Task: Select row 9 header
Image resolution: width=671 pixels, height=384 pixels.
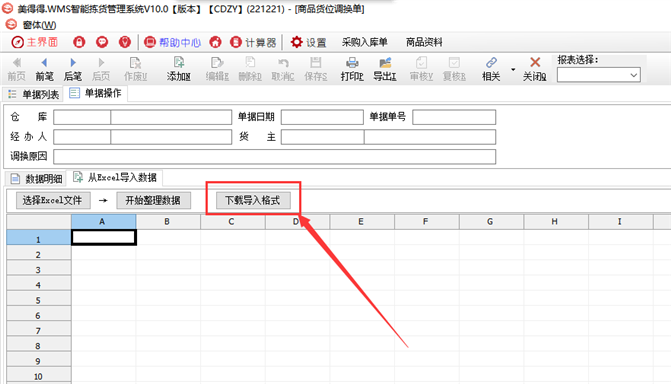Action: tap(39, 359)
